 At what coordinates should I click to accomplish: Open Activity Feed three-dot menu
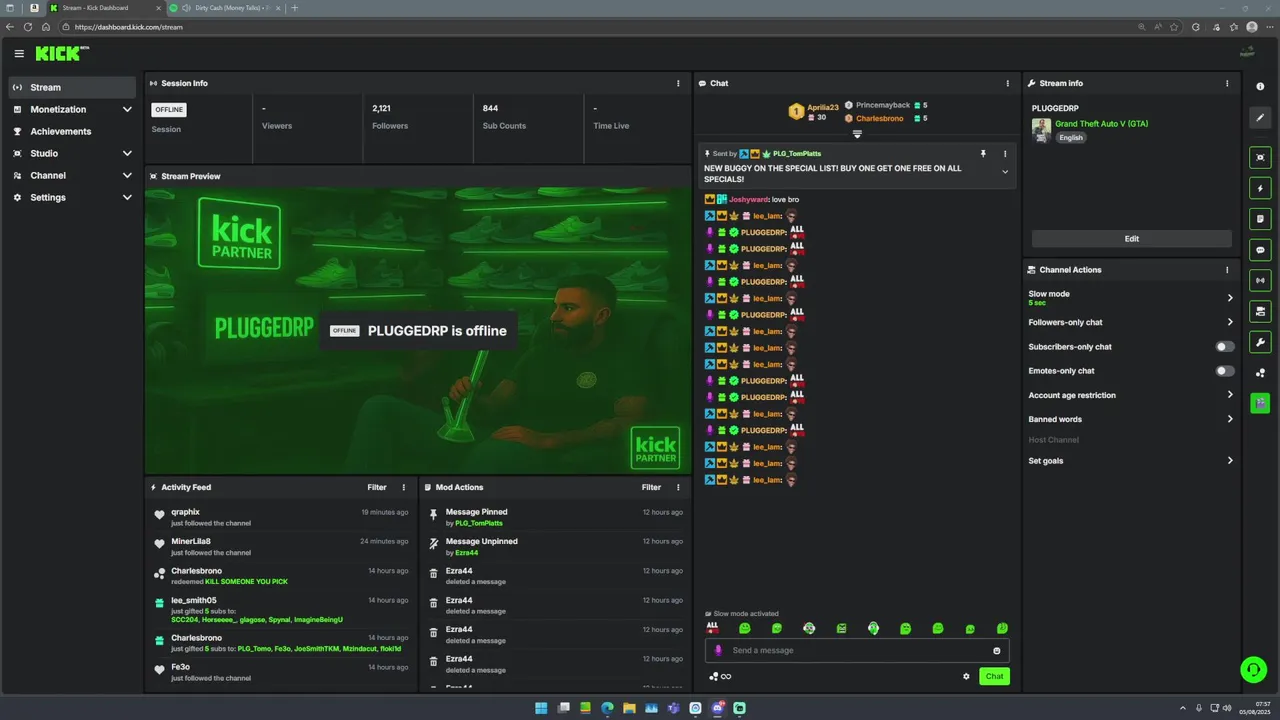tap(404, 487)
